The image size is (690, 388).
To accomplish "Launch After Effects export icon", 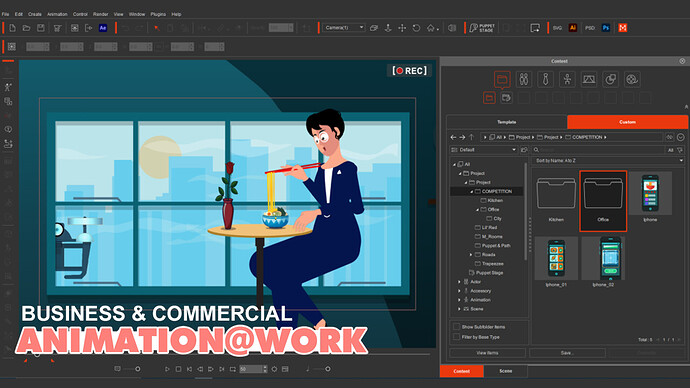I will [103, 28].
